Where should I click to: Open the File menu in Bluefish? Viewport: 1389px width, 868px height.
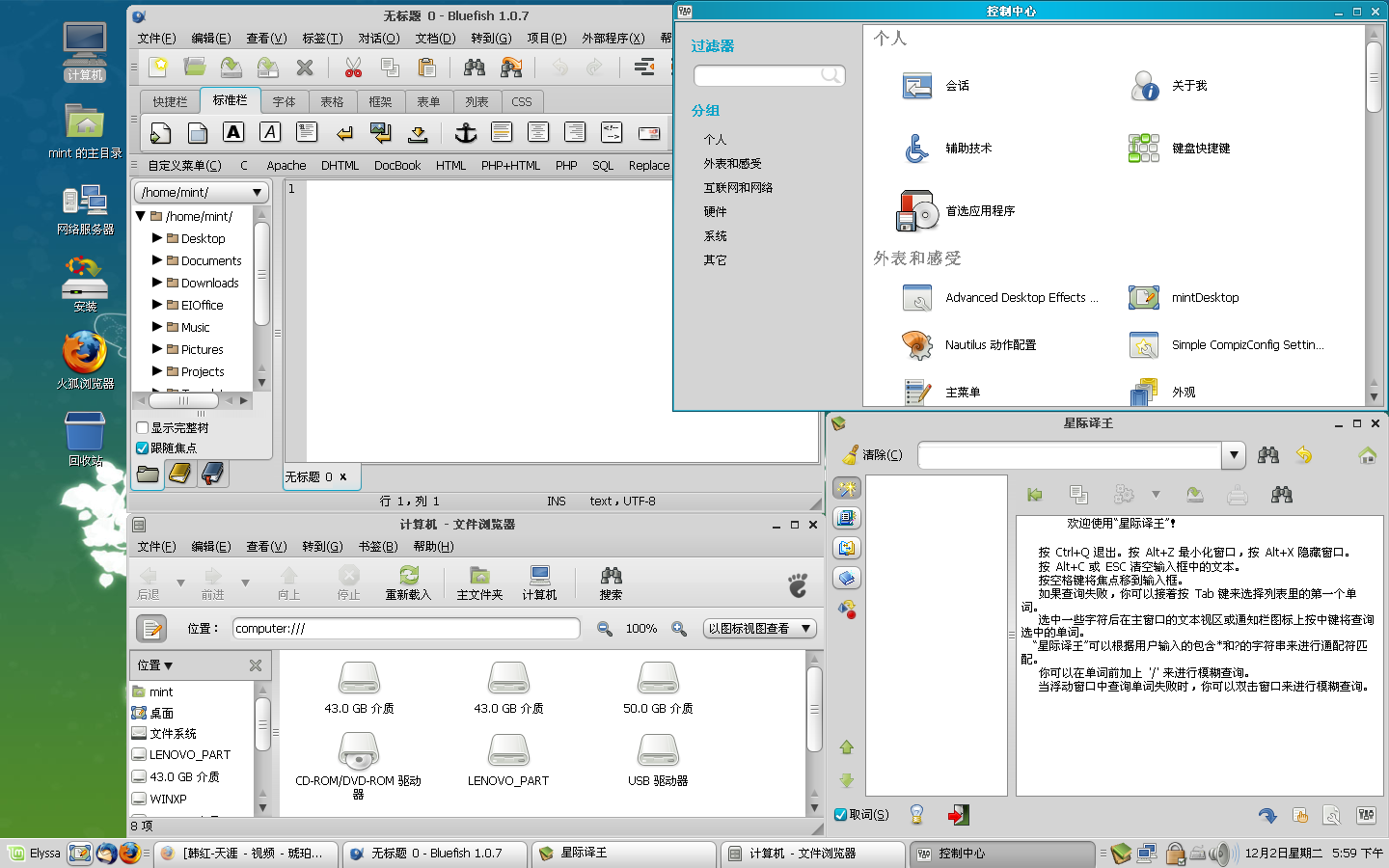click(156, 39)
